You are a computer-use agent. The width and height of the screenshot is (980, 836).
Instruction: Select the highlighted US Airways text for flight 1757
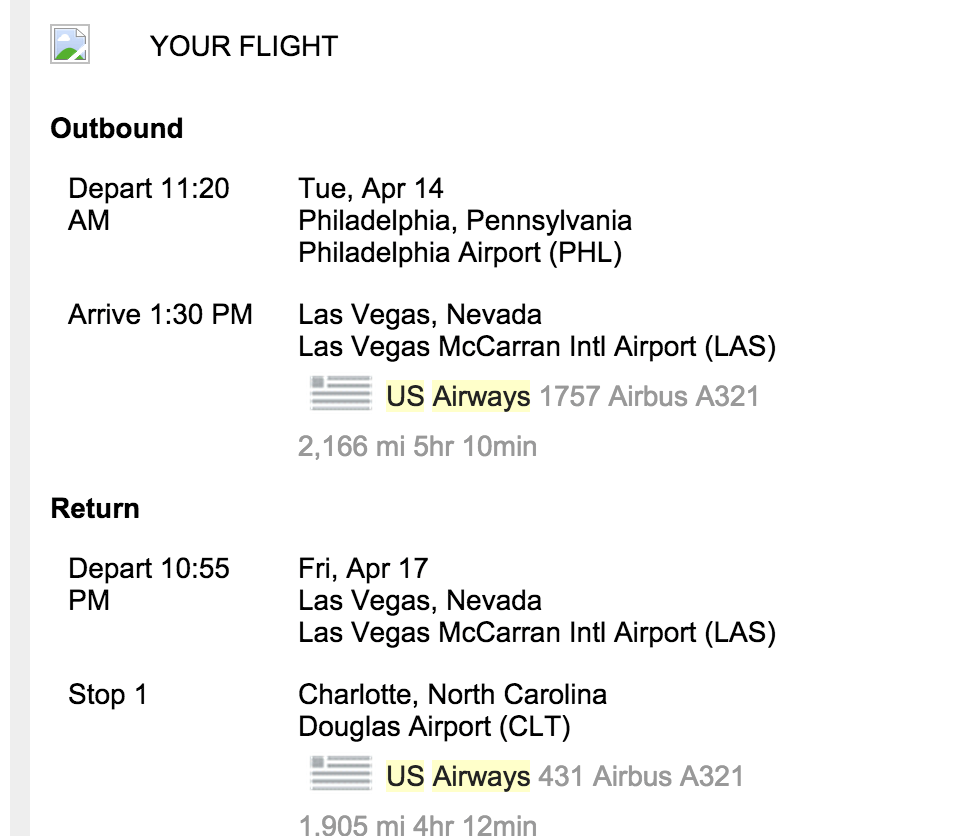point(458,396)
